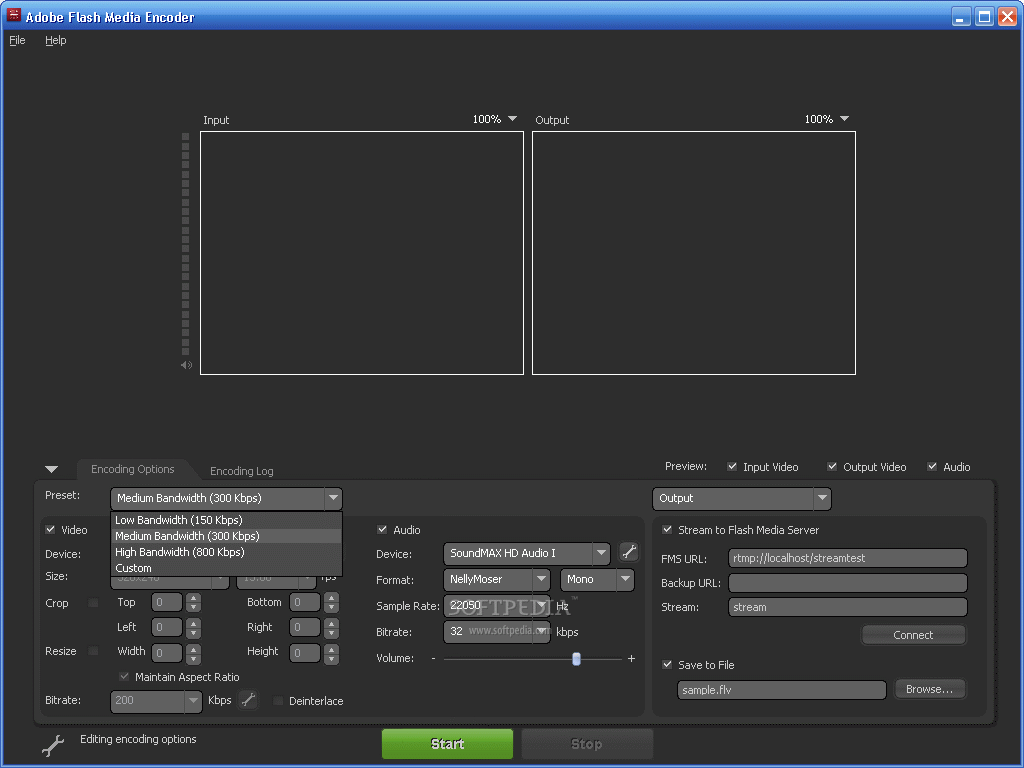The image size is (1024, 768).
Task: Toggle the Input Video preview checkbox
Action: click(x=732, y=467)
